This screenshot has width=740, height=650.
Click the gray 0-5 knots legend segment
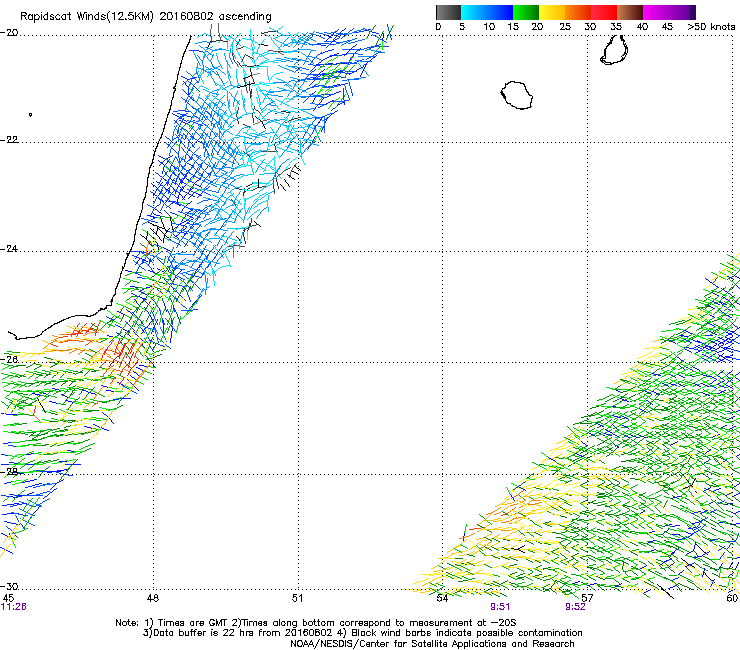click(x=448, y=12)
